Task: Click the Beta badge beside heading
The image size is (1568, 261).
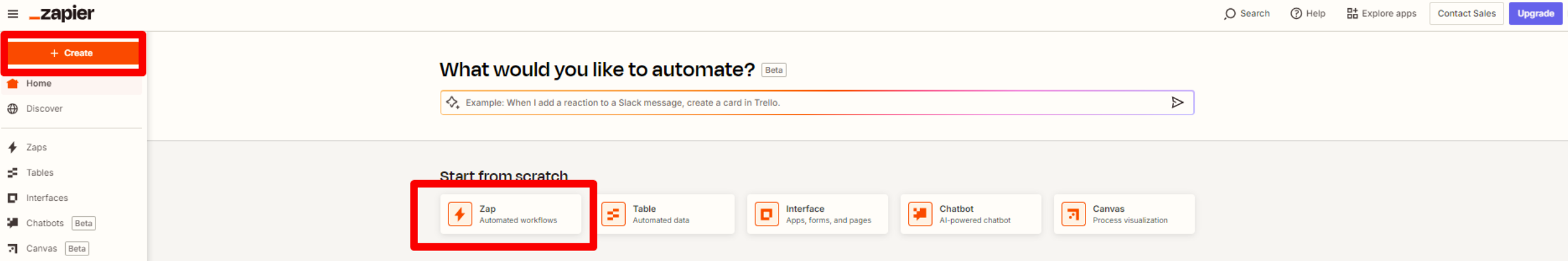Action: coord(774,70)
